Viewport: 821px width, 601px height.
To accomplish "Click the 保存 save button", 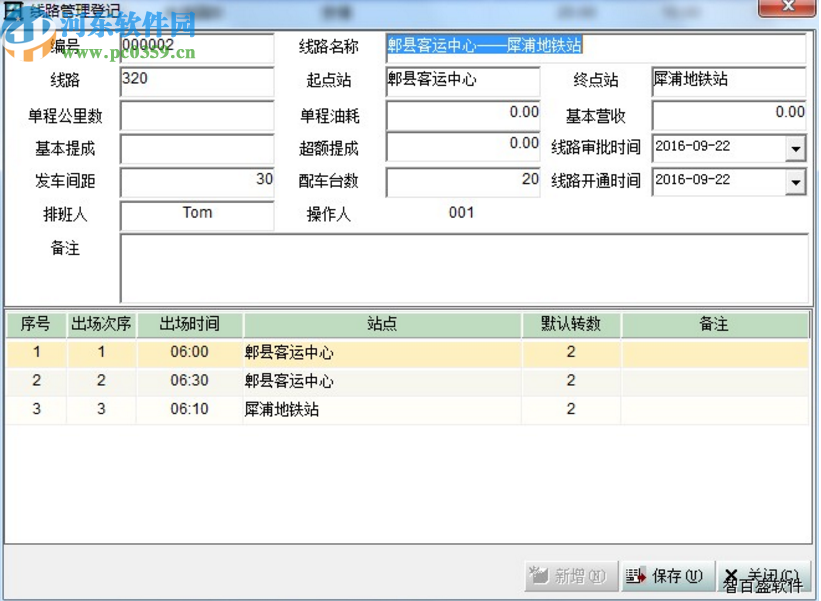I will pos(667,576).
